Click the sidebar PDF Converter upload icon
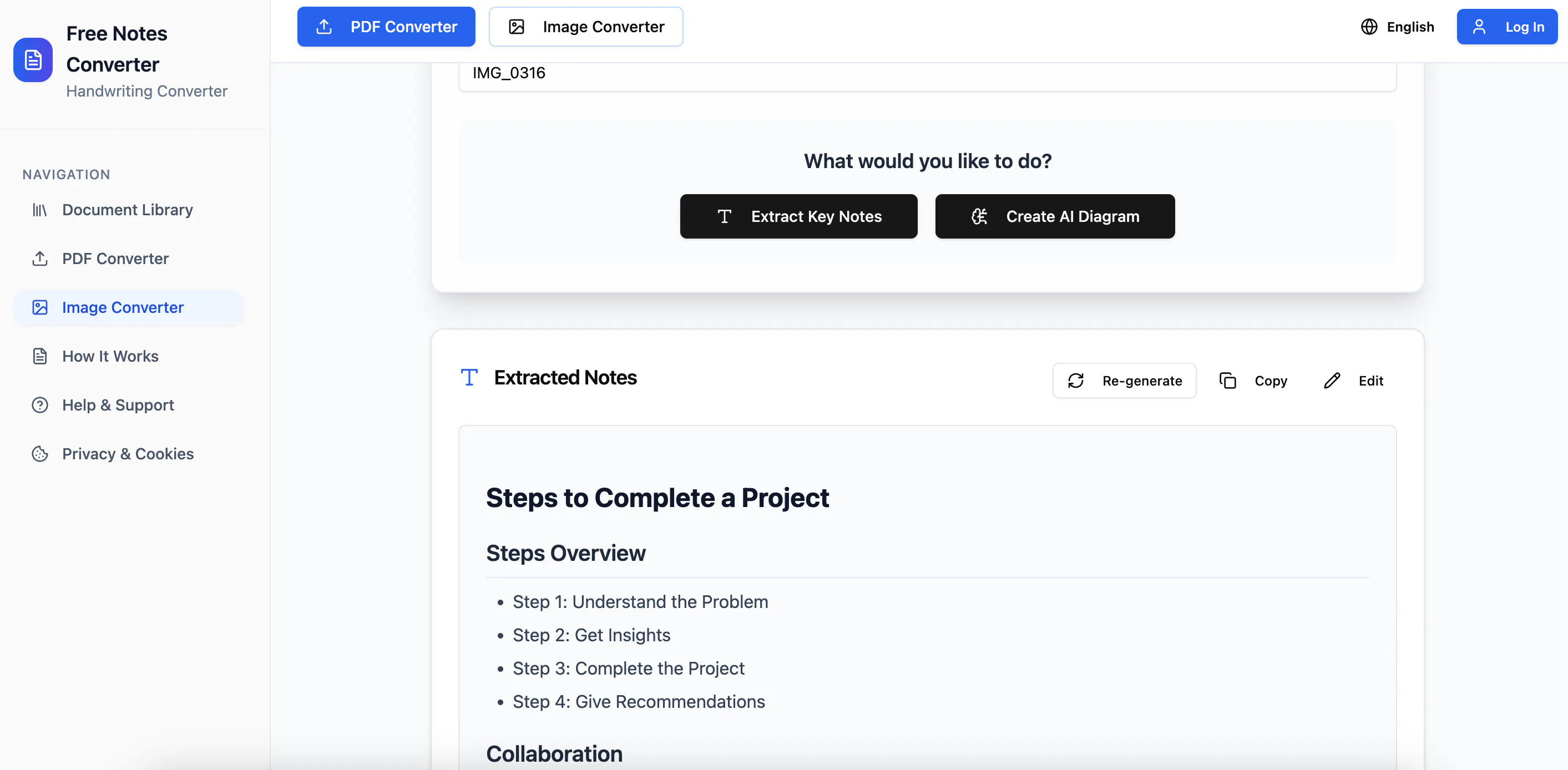The image size is (1568, 770). (x=39, y=259)
